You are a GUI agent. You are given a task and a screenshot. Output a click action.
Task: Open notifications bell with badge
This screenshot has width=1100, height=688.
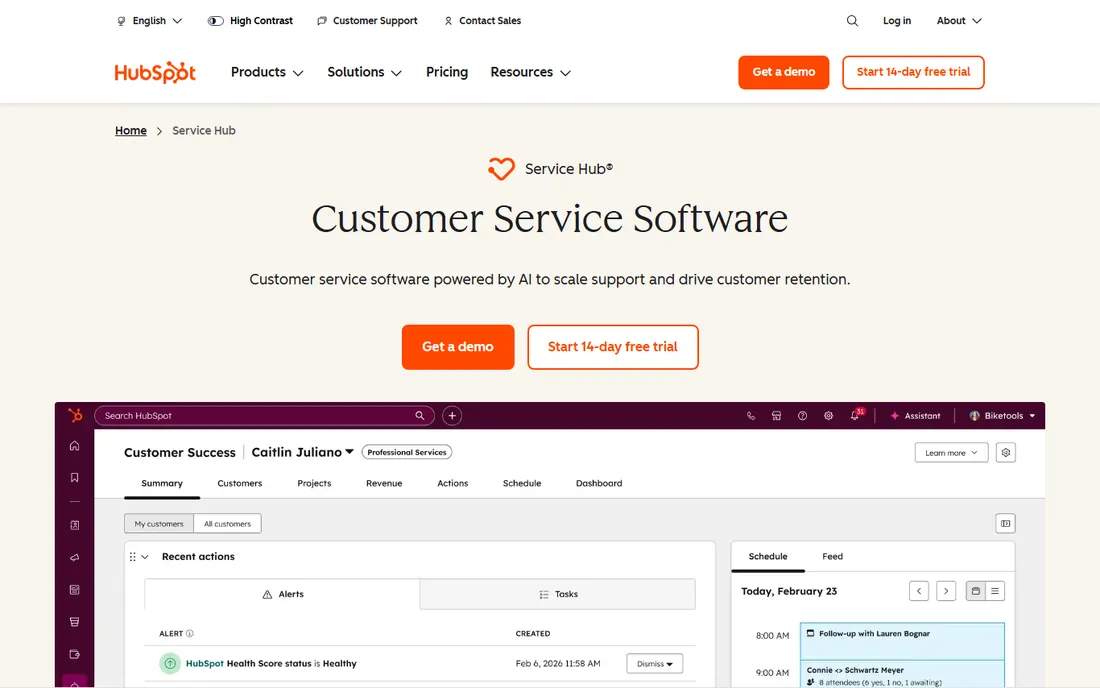[856, 414]
